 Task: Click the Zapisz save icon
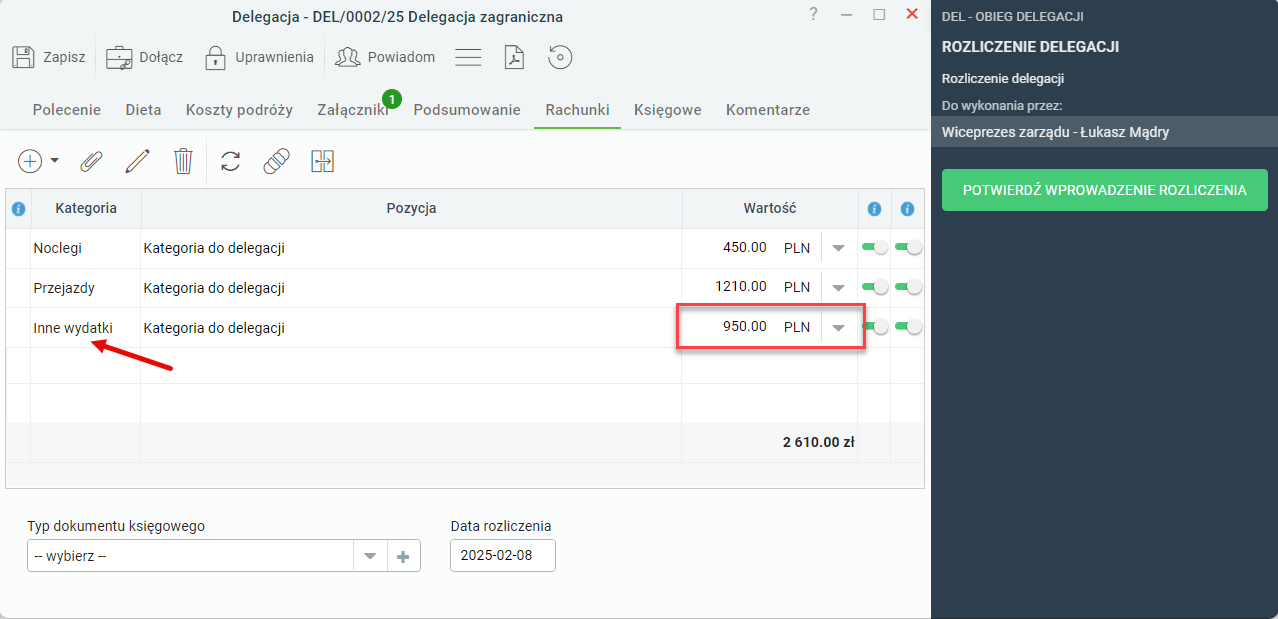pyautogui.click(x=23, y=57)
